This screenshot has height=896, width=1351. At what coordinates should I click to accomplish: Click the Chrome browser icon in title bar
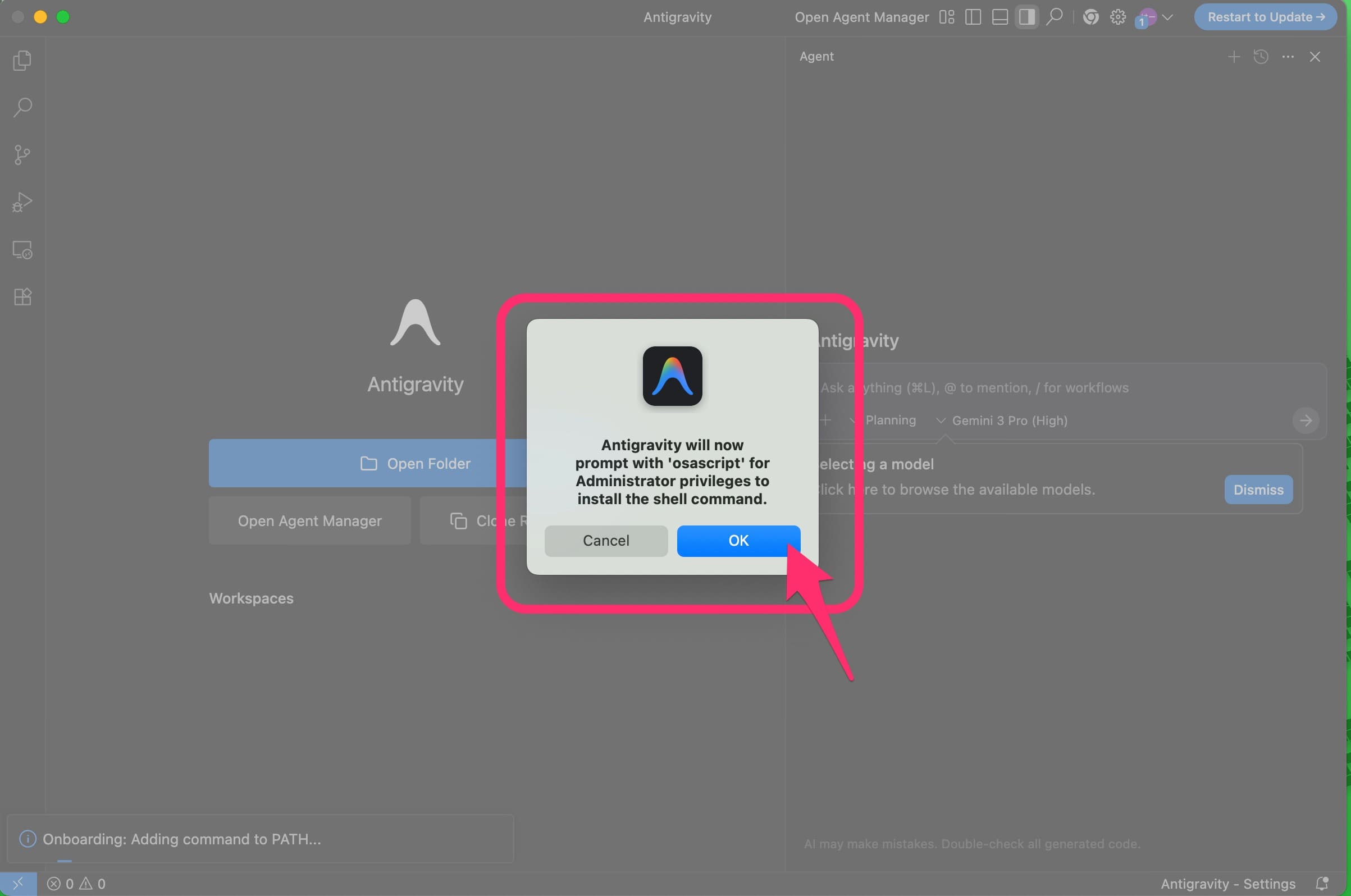pyautogui.click(x=1090, y=17)
